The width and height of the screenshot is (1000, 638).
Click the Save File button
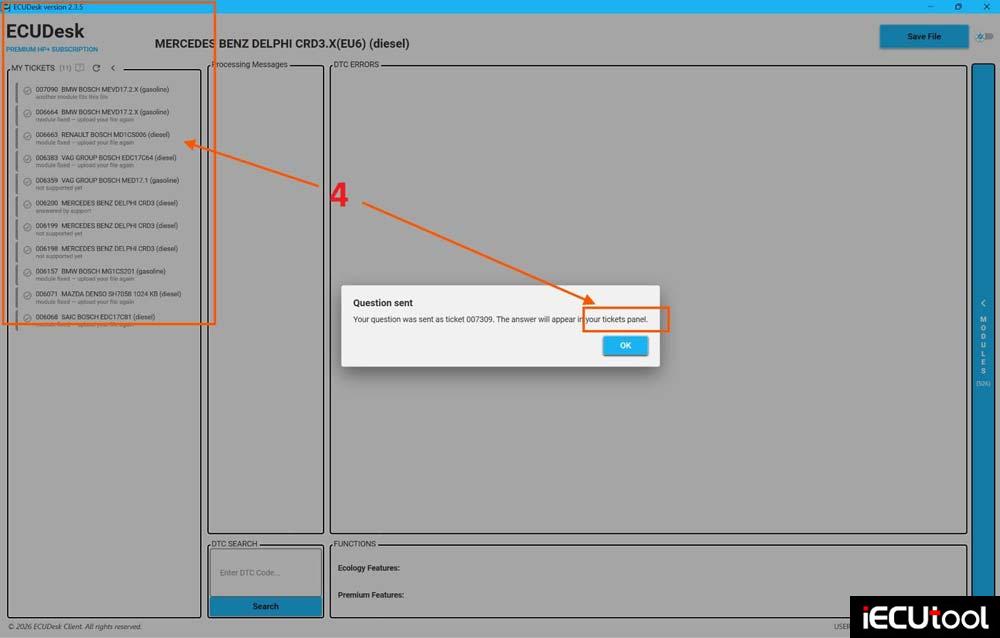tap(923, 36)
